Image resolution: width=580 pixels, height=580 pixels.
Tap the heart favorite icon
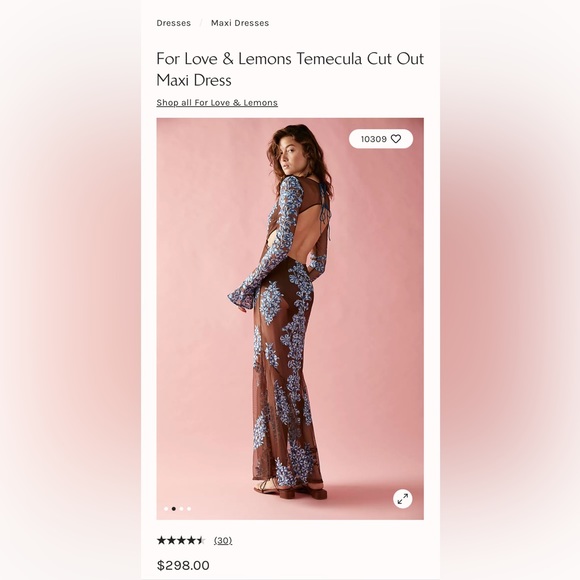pos(396,139)
